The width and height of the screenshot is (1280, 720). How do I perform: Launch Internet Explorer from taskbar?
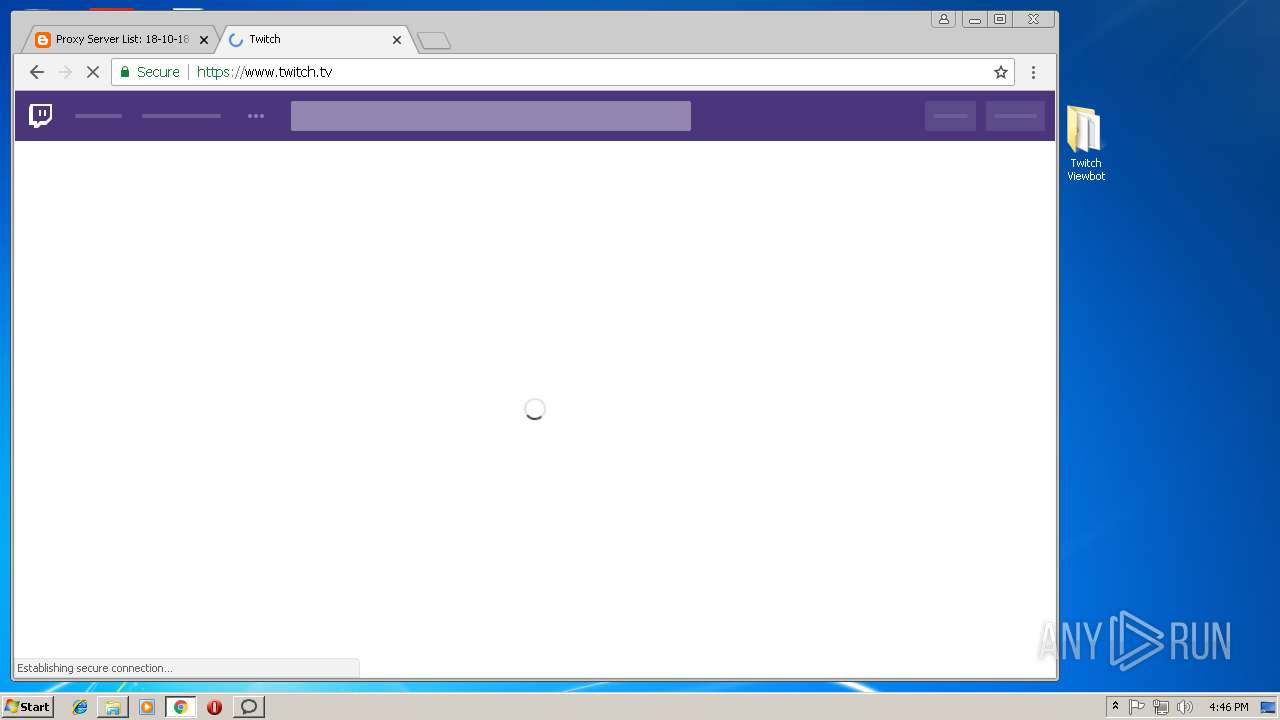80,707
